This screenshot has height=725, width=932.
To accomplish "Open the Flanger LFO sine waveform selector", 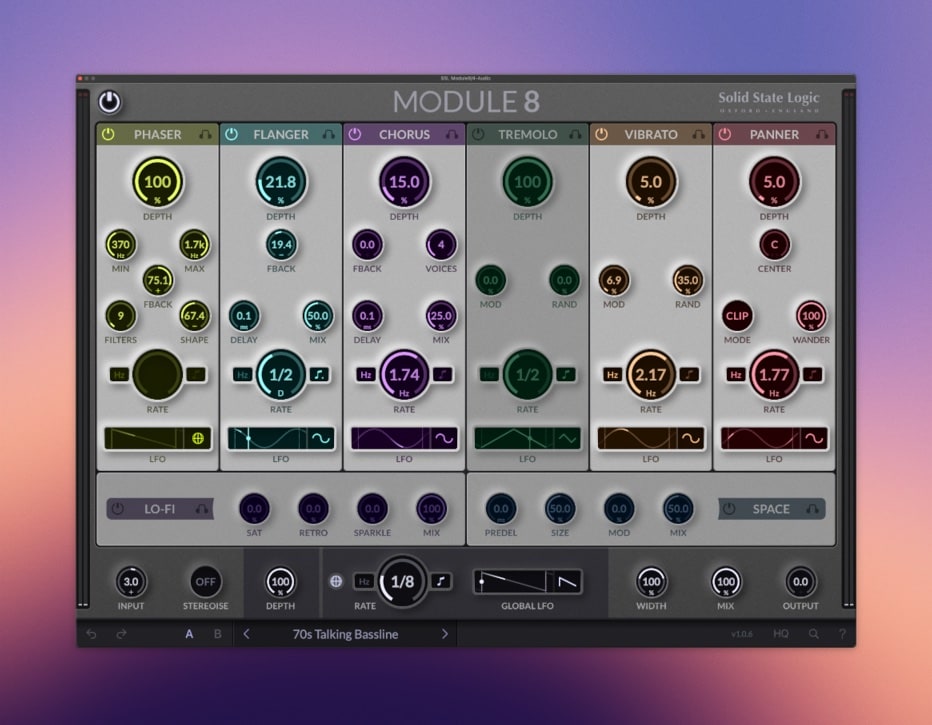I will point(322,438).
